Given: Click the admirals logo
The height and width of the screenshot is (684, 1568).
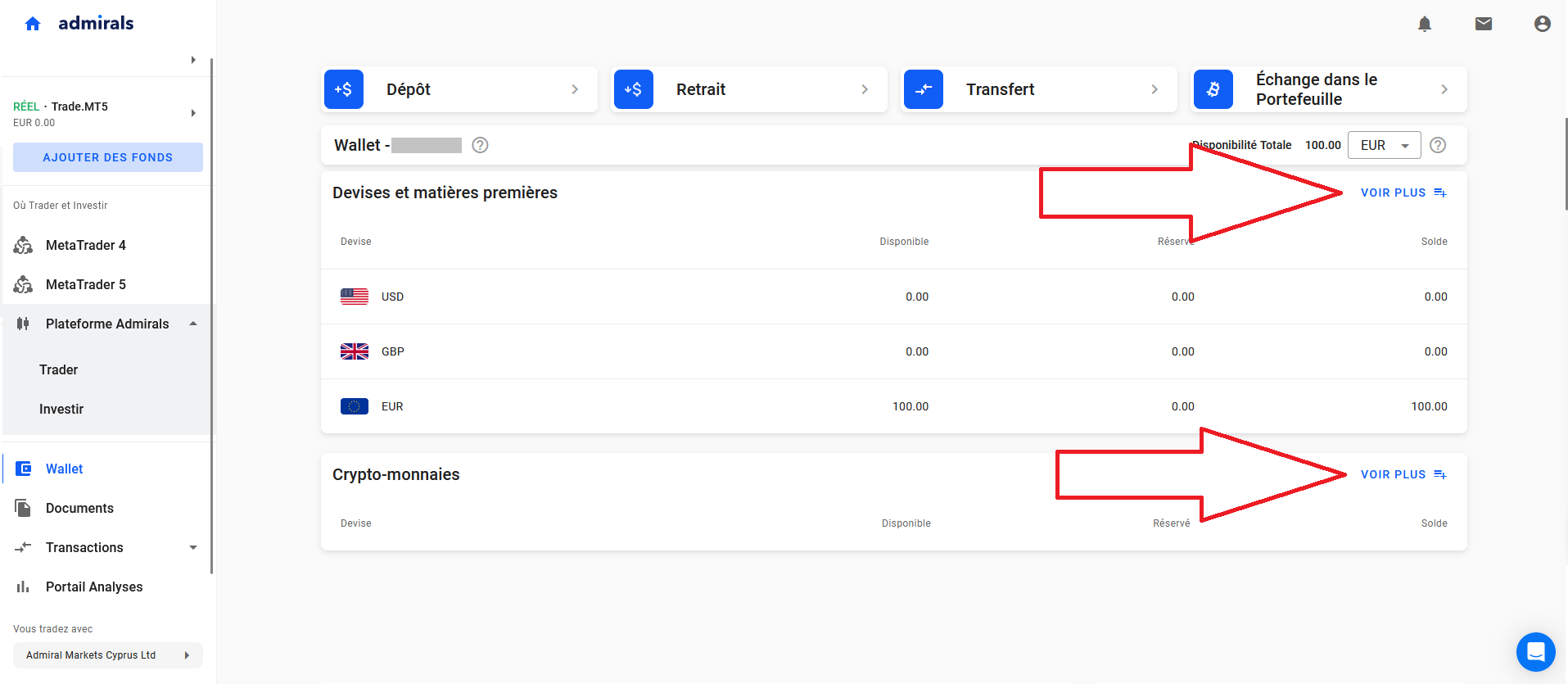Looking at the screenshot, I should 96,23.
